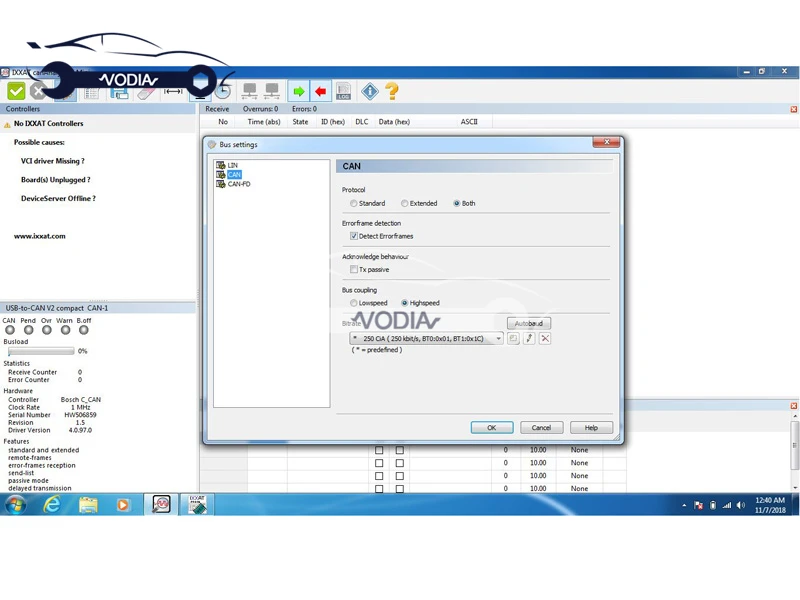The height and width of the screenshot is (600, 800).
Task: Select CAN in bus settings tree
Action: pos(234,174)
